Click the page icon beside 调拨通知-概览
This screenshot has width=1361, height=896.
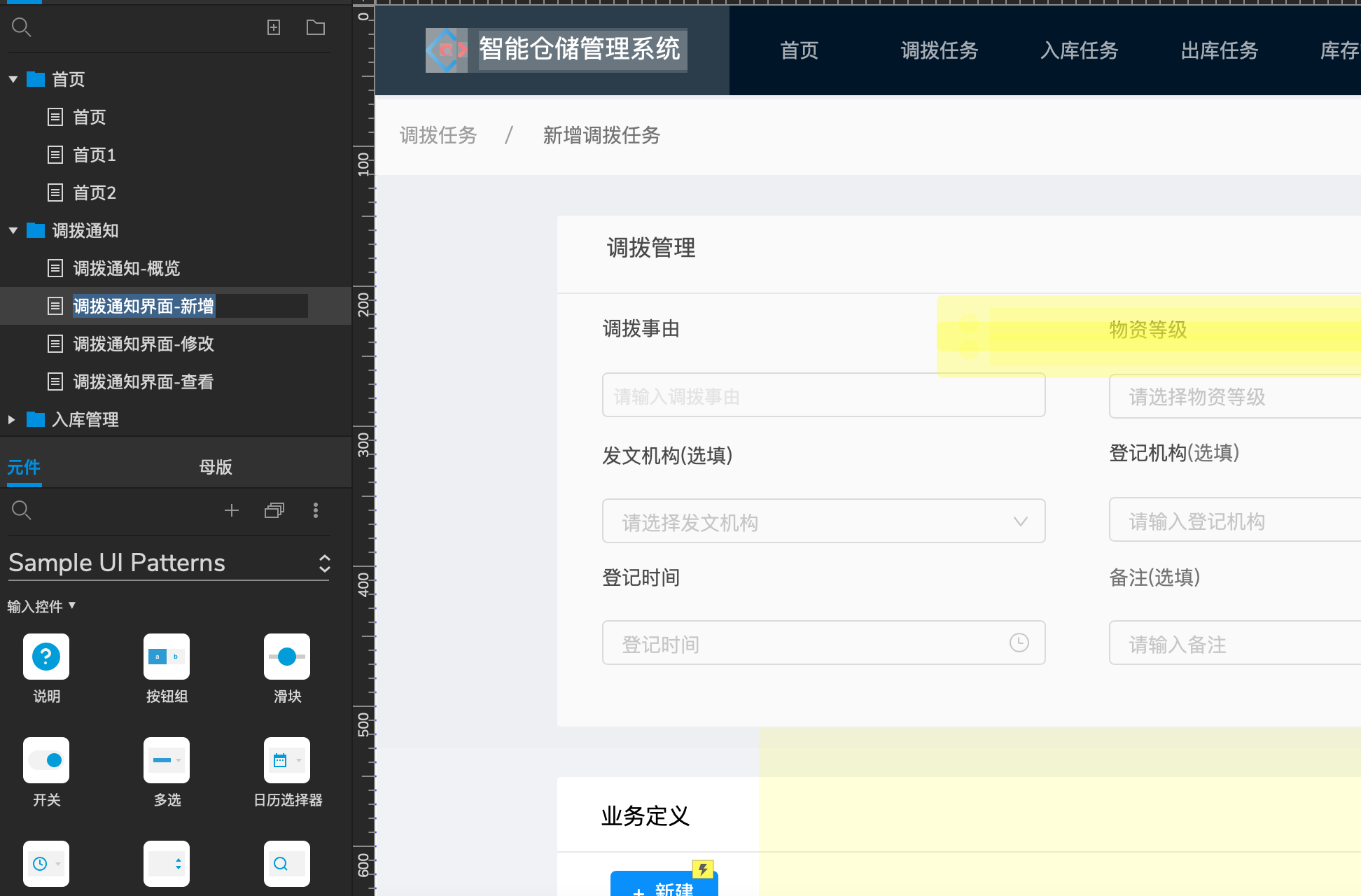pyautogui.click(x=55, y=268)
